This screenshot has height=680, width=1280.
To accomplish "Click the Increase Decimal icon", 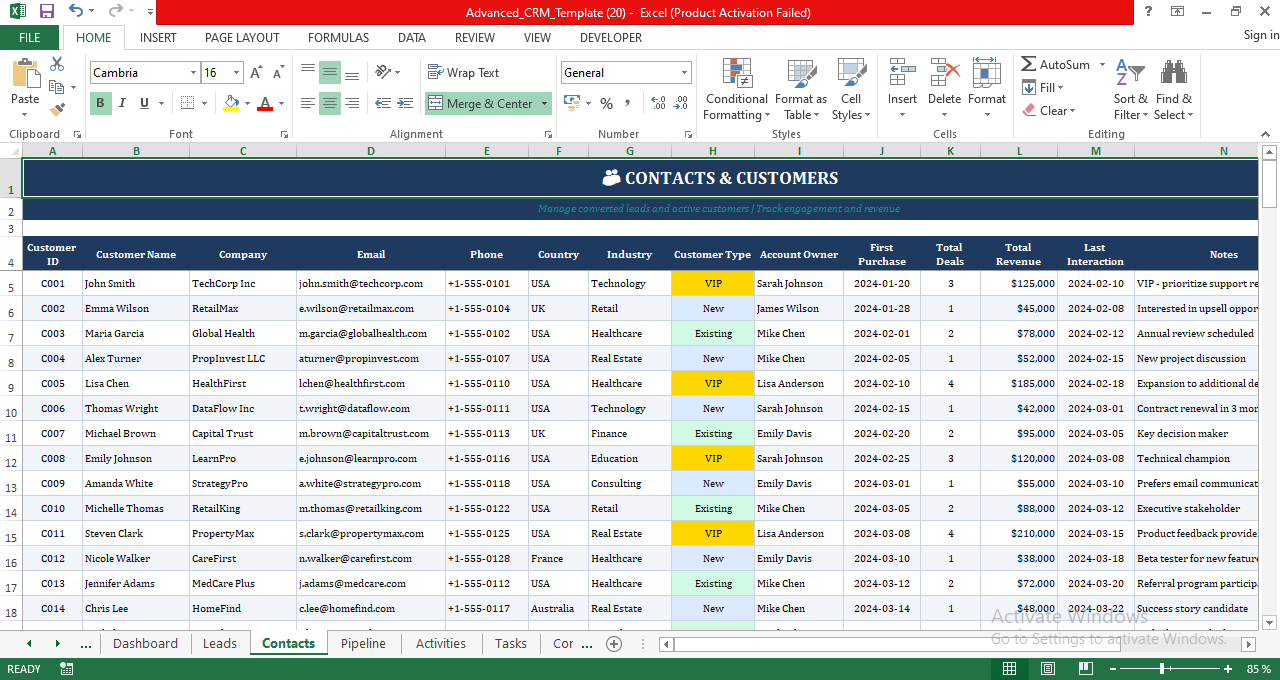I will point(659,103).
